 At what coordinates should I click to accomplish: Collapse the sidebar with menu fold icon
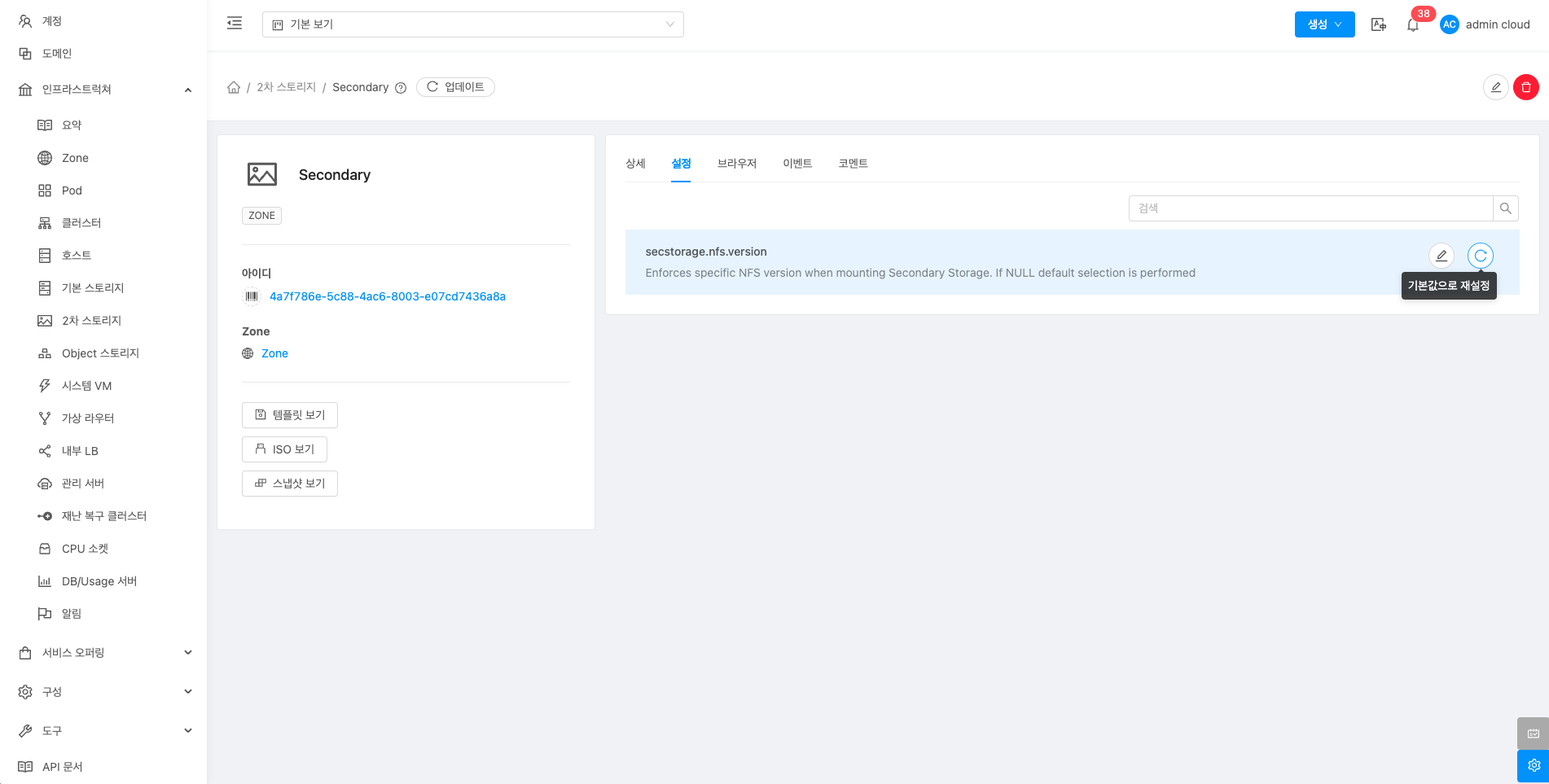coord(235,24)
